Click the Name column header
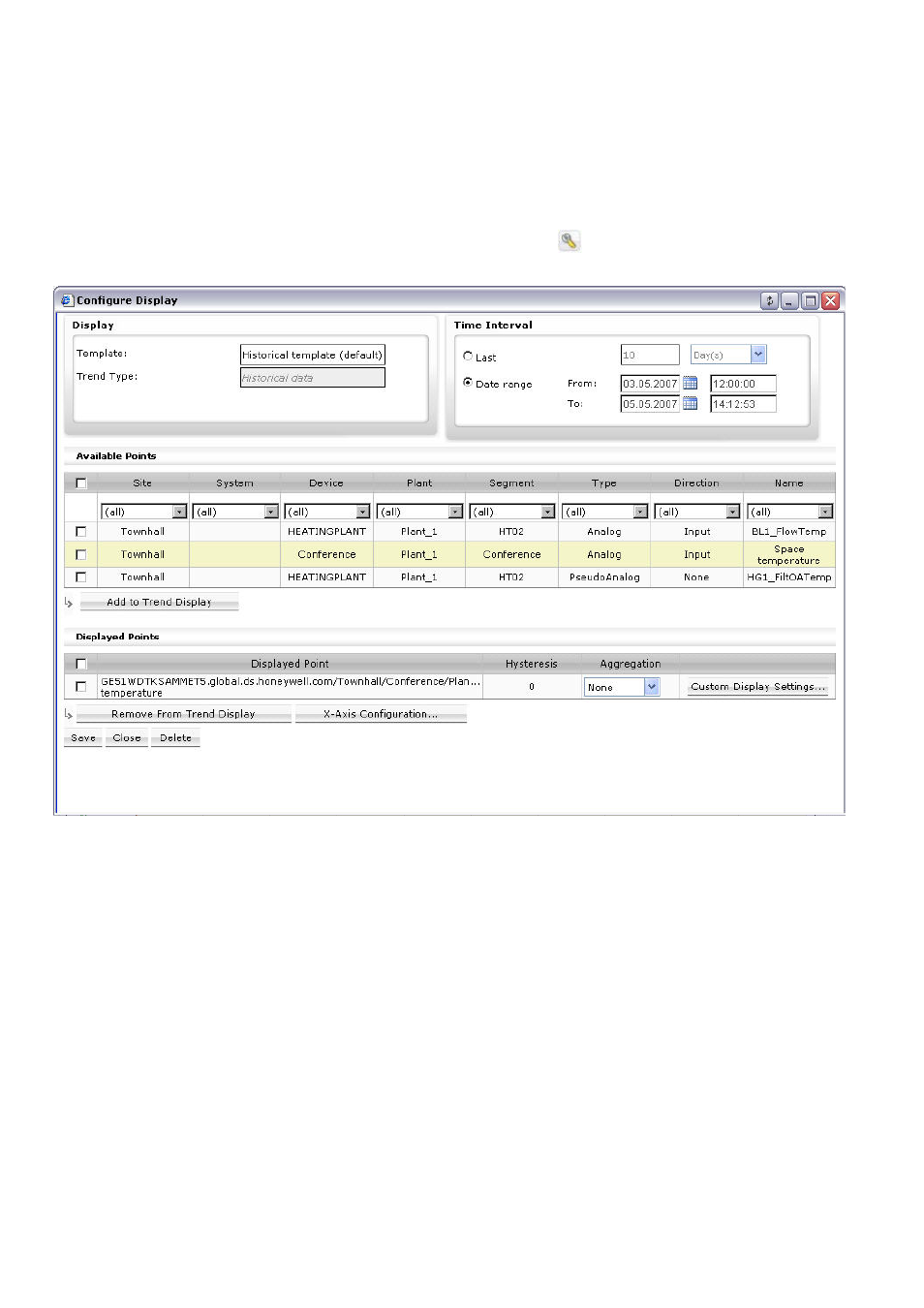924x1308 pixels. pyautogui.click(x=789, y=483)
